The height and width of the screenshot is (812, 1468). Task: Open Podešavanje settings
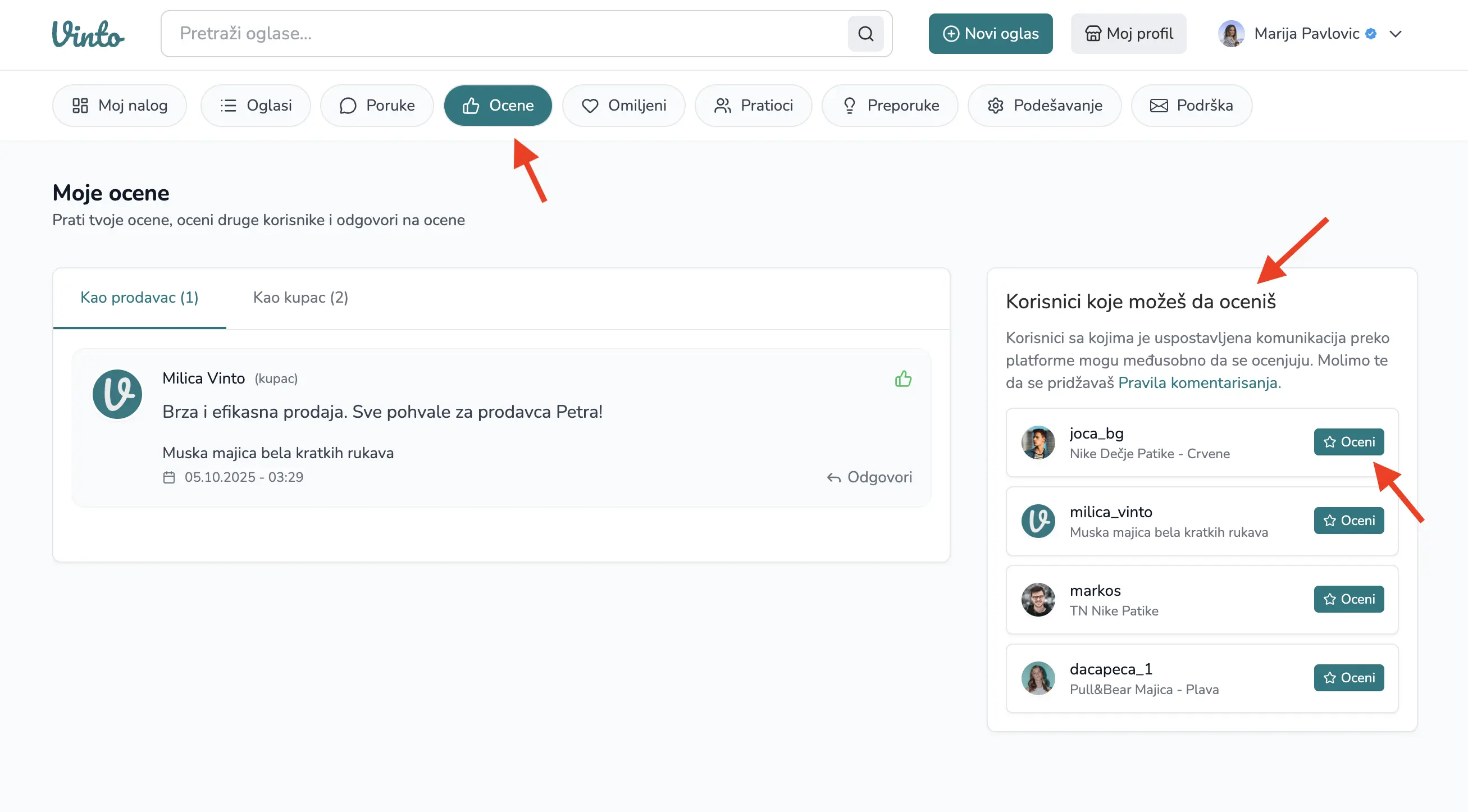click(1044, 106)
